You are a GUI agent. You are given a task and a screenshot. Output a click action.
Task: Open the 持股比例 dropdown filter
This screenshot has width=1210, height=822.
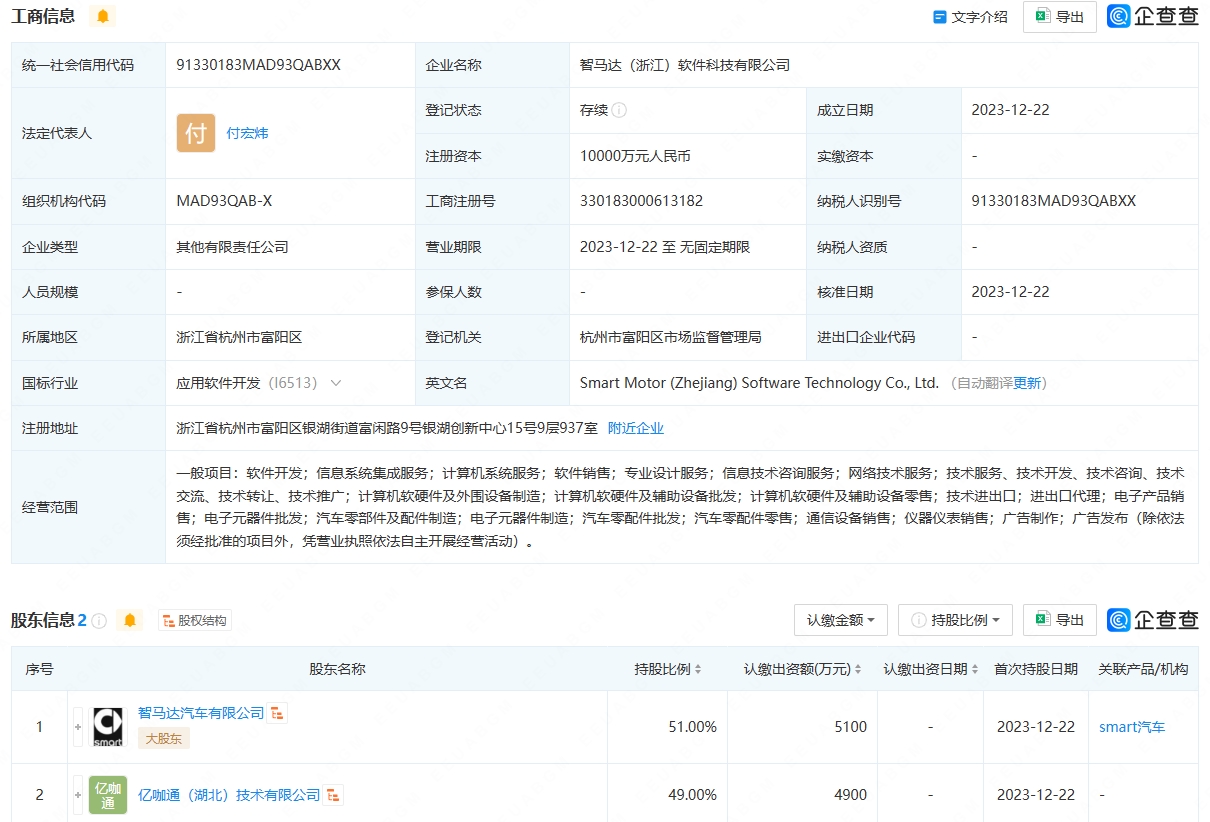coord(955,620)
